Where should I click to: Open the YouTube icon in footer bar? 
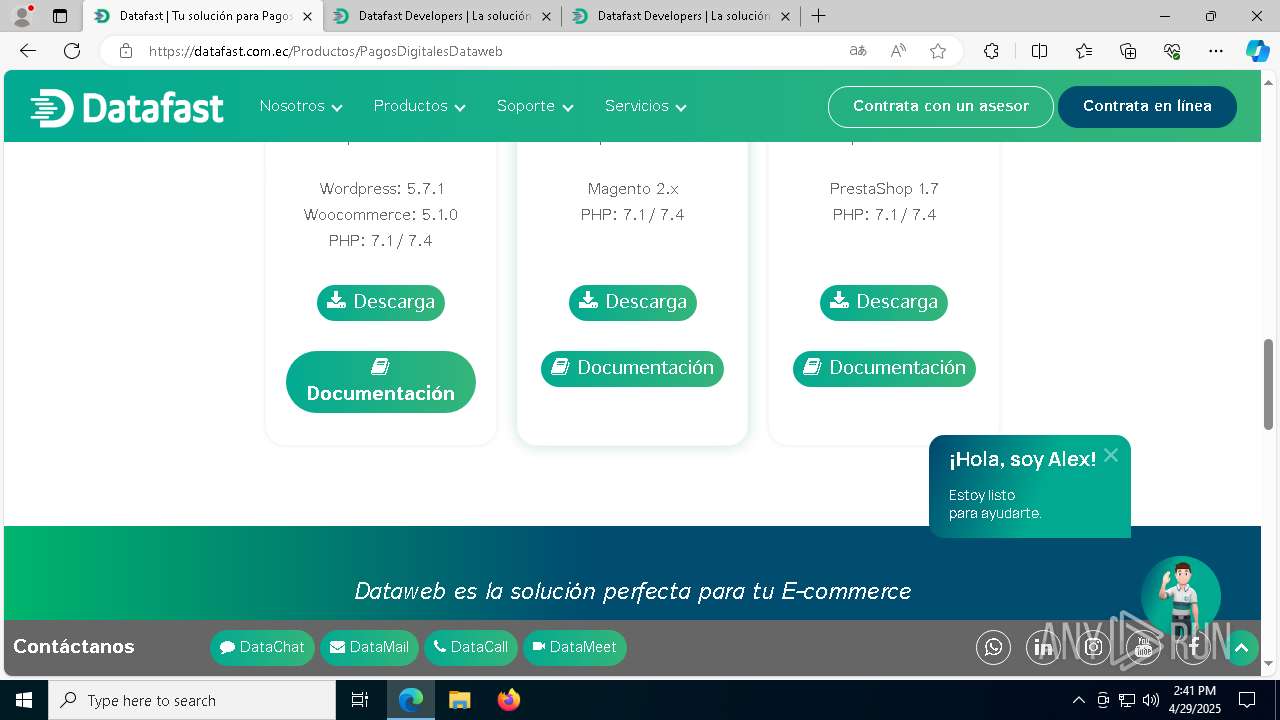point(1143,647)
